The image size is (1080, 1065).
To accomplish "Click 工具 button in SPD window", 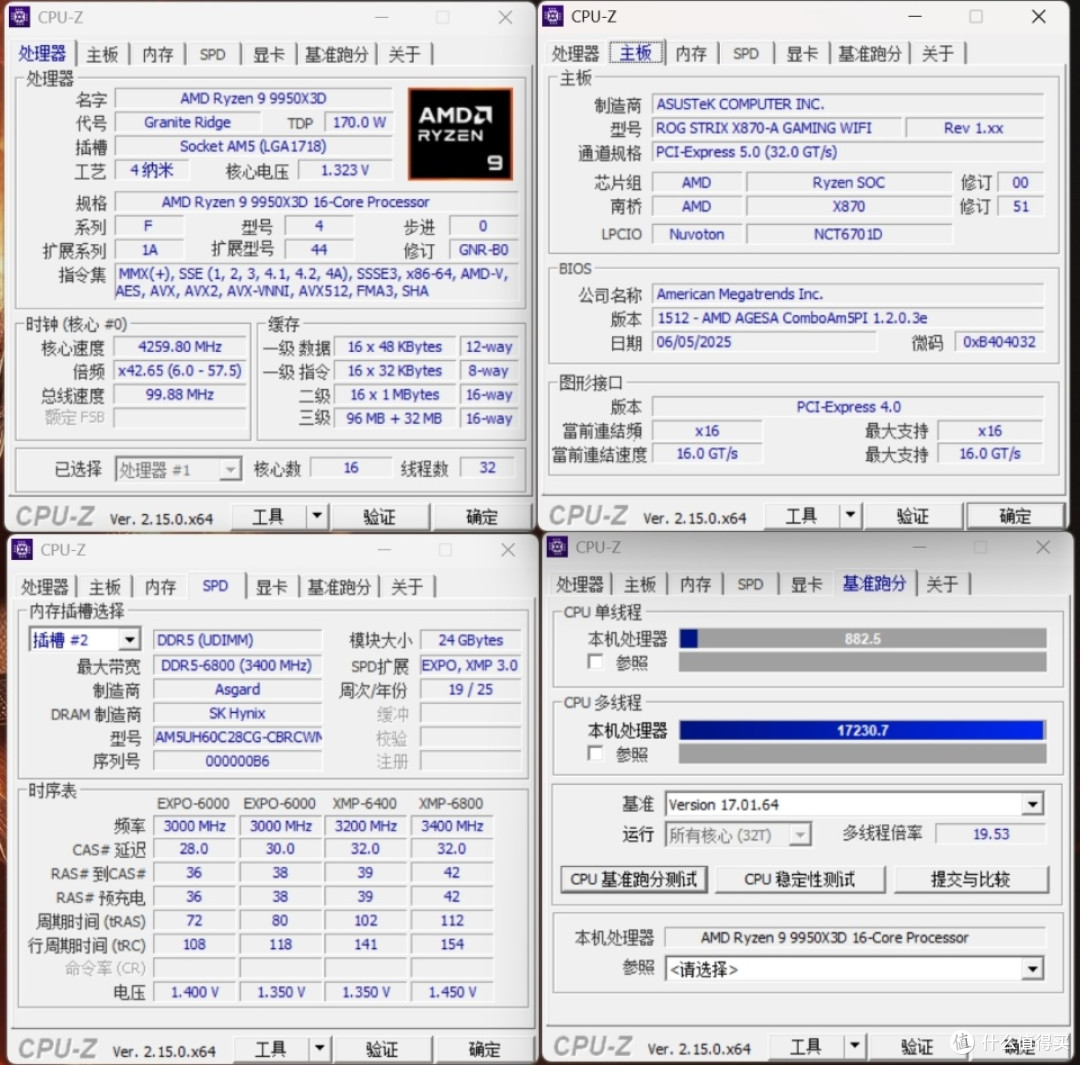I will click(271, 1048).
